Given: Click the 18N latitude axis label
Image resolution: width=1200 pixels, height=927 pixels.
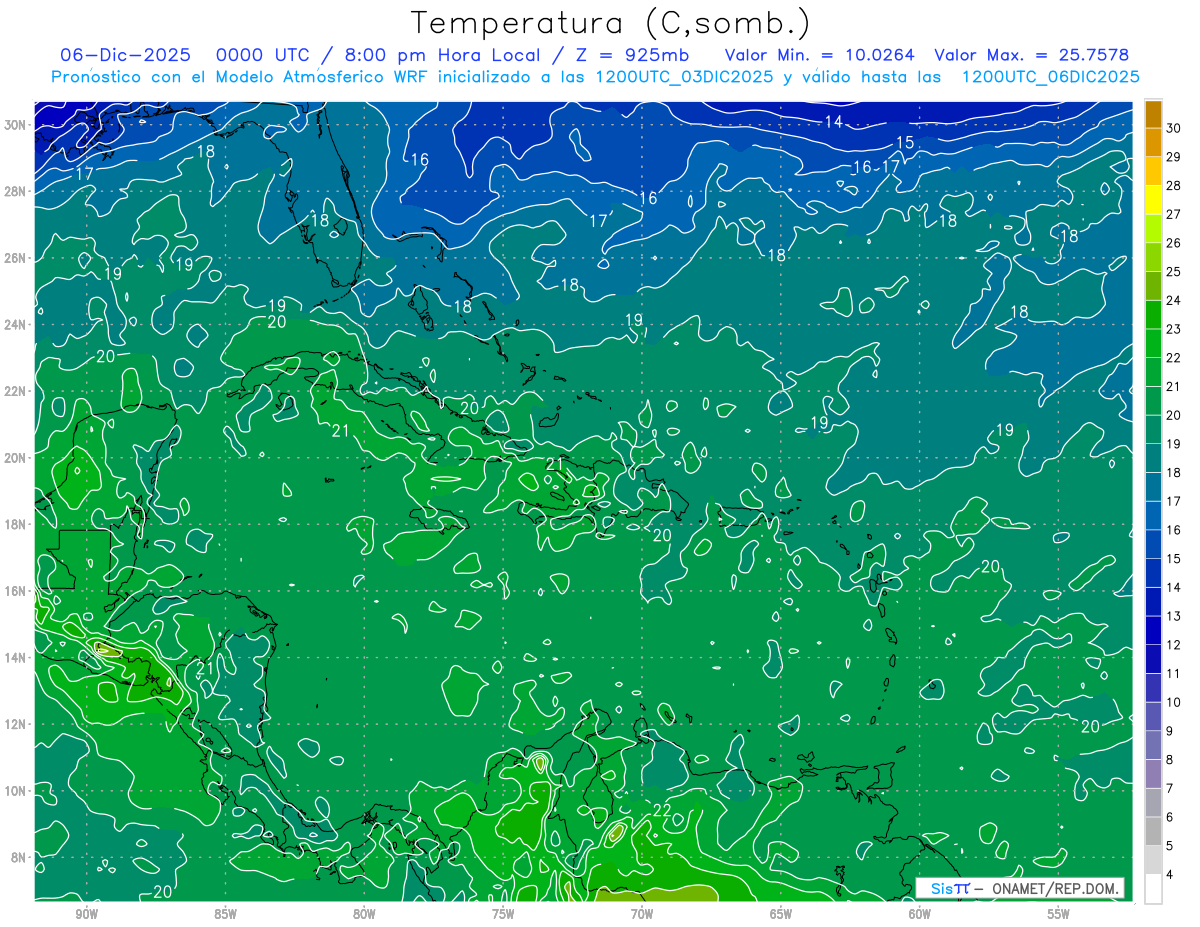Looking at the screenshot, I should pyautogui.click(x=16, y=524).
